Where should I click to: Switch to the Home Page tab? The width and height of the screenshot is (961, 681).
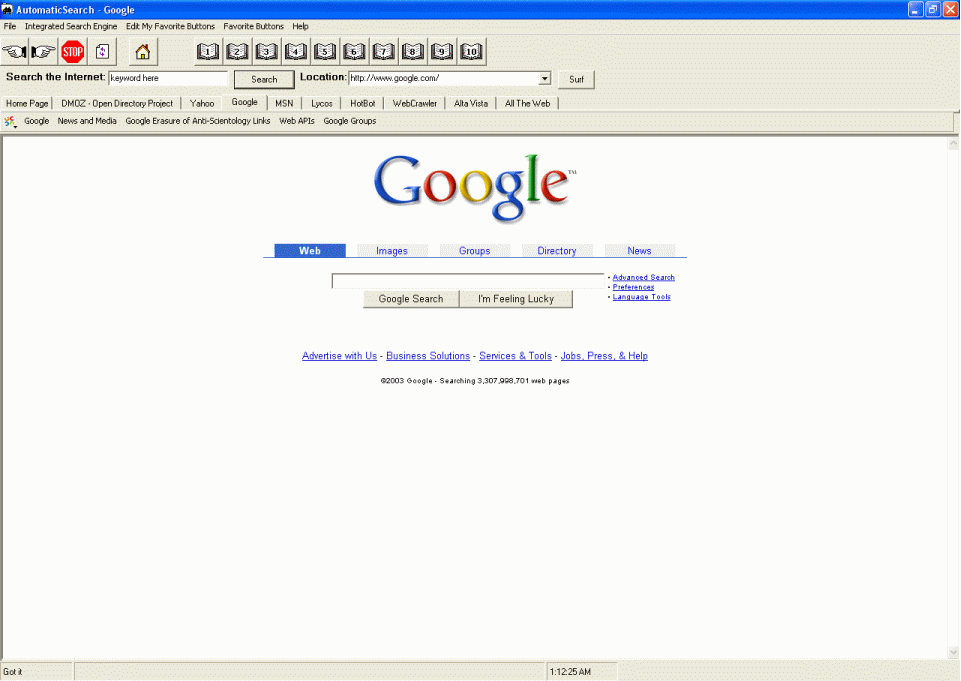pos(27,104)
